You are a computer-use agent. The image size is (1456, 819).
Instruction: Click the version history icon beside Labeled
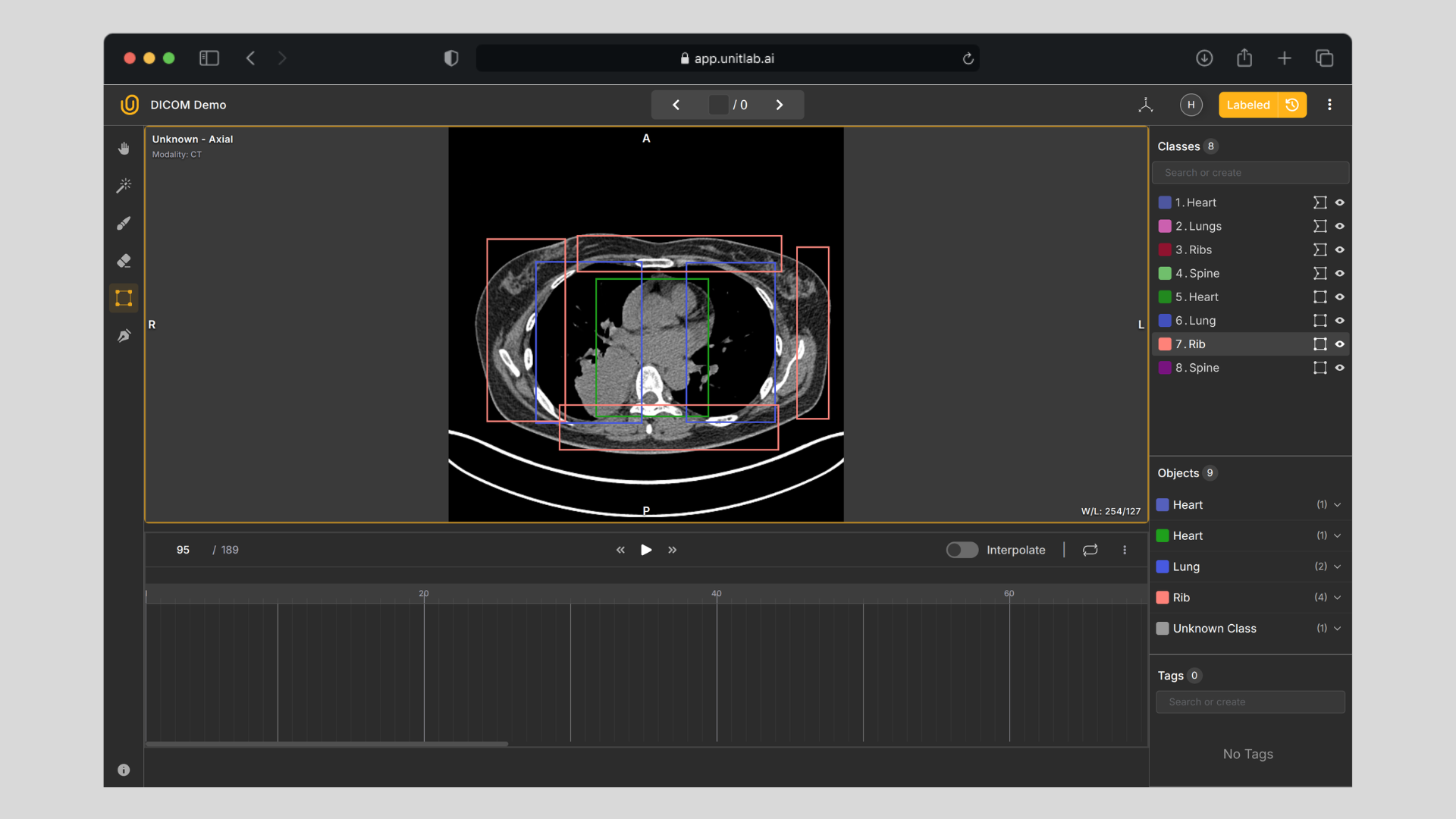tap(1292, 105)
